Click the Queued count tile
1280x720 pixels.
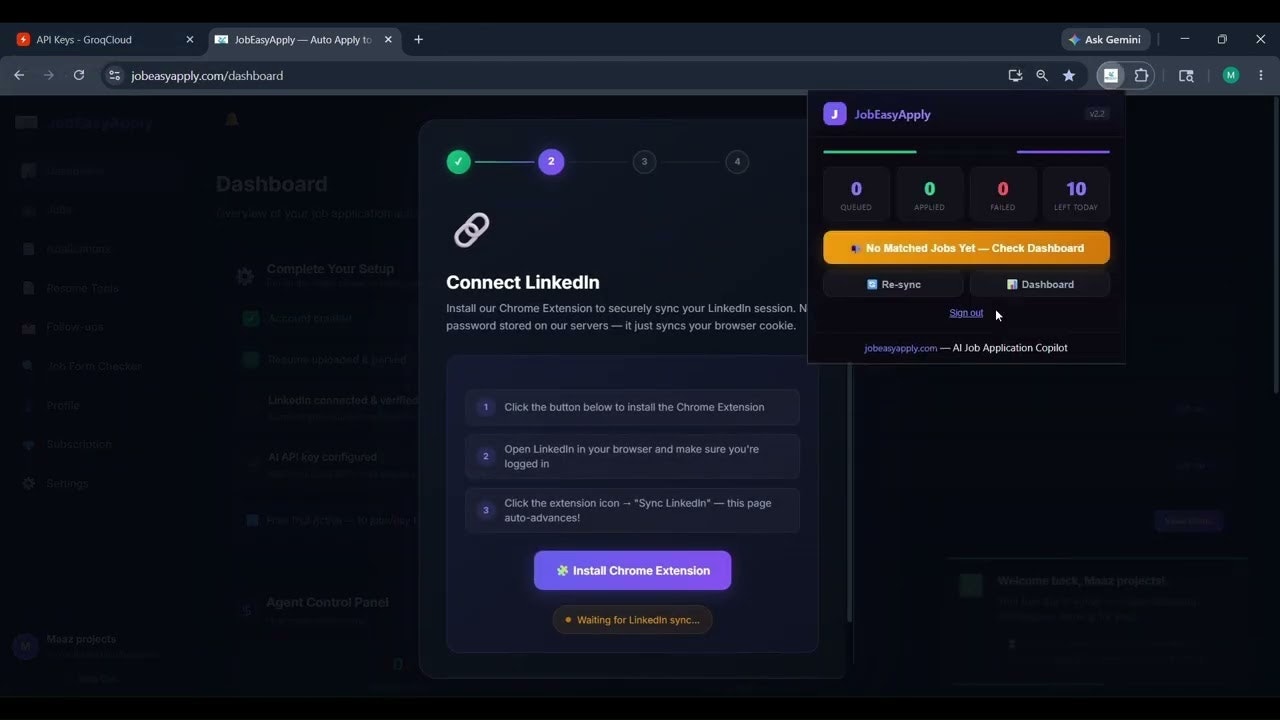point(856,194)
